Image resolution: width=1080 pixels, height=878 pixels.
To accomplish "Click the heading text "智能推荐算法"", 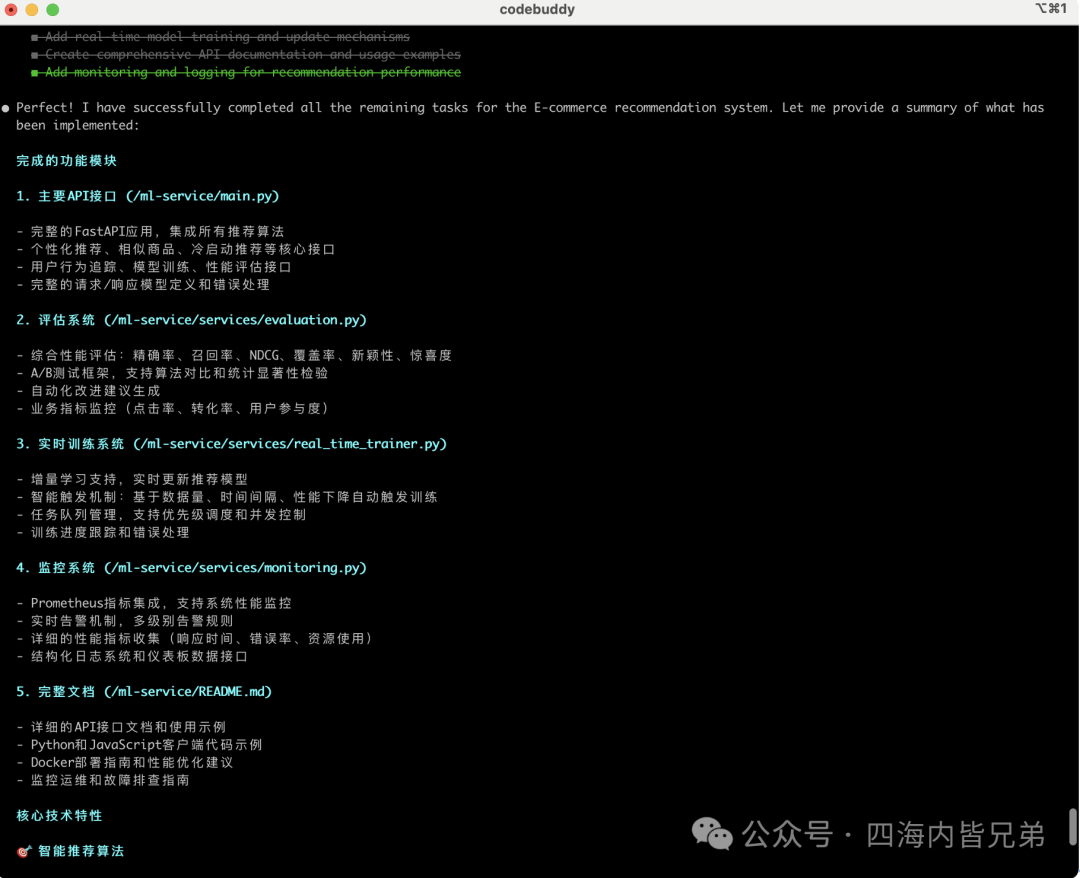I will pos(81,852).
